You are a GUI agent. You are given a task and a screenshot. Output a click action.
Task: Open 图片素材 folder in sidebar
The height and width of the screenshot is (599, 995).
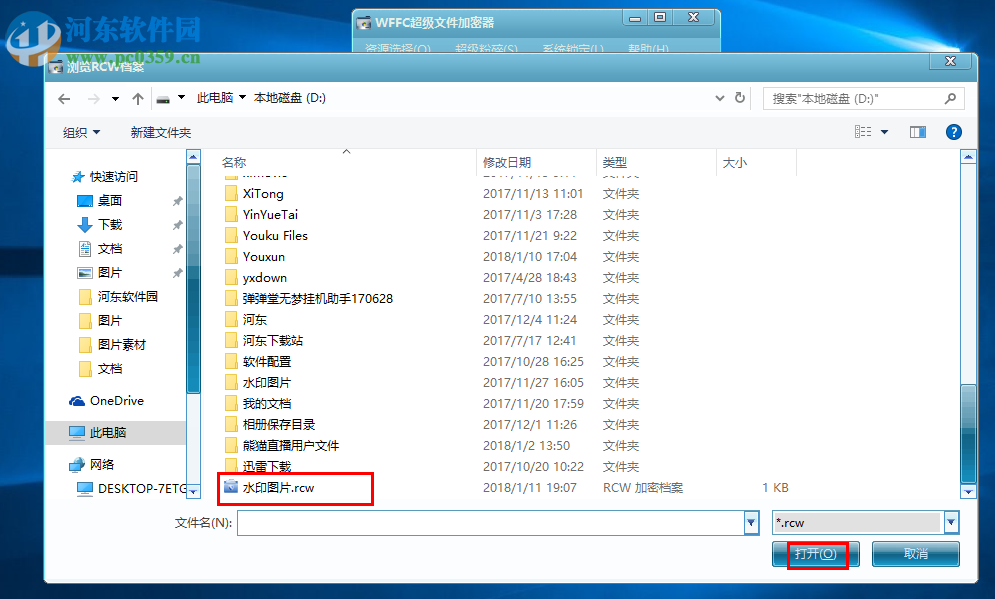pos(121,345)
